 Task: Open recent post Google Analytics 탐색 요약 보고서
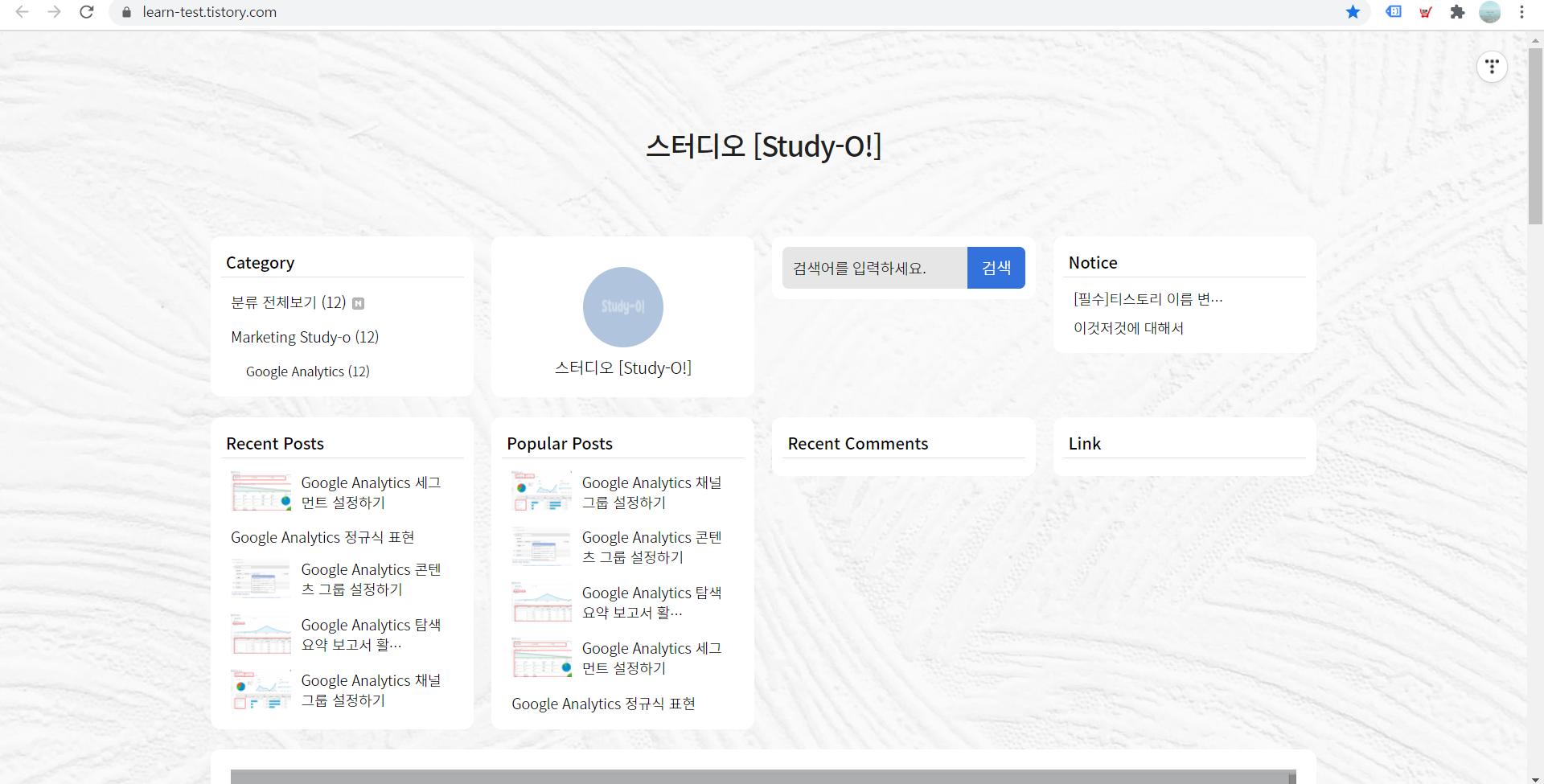click(371, 634)
